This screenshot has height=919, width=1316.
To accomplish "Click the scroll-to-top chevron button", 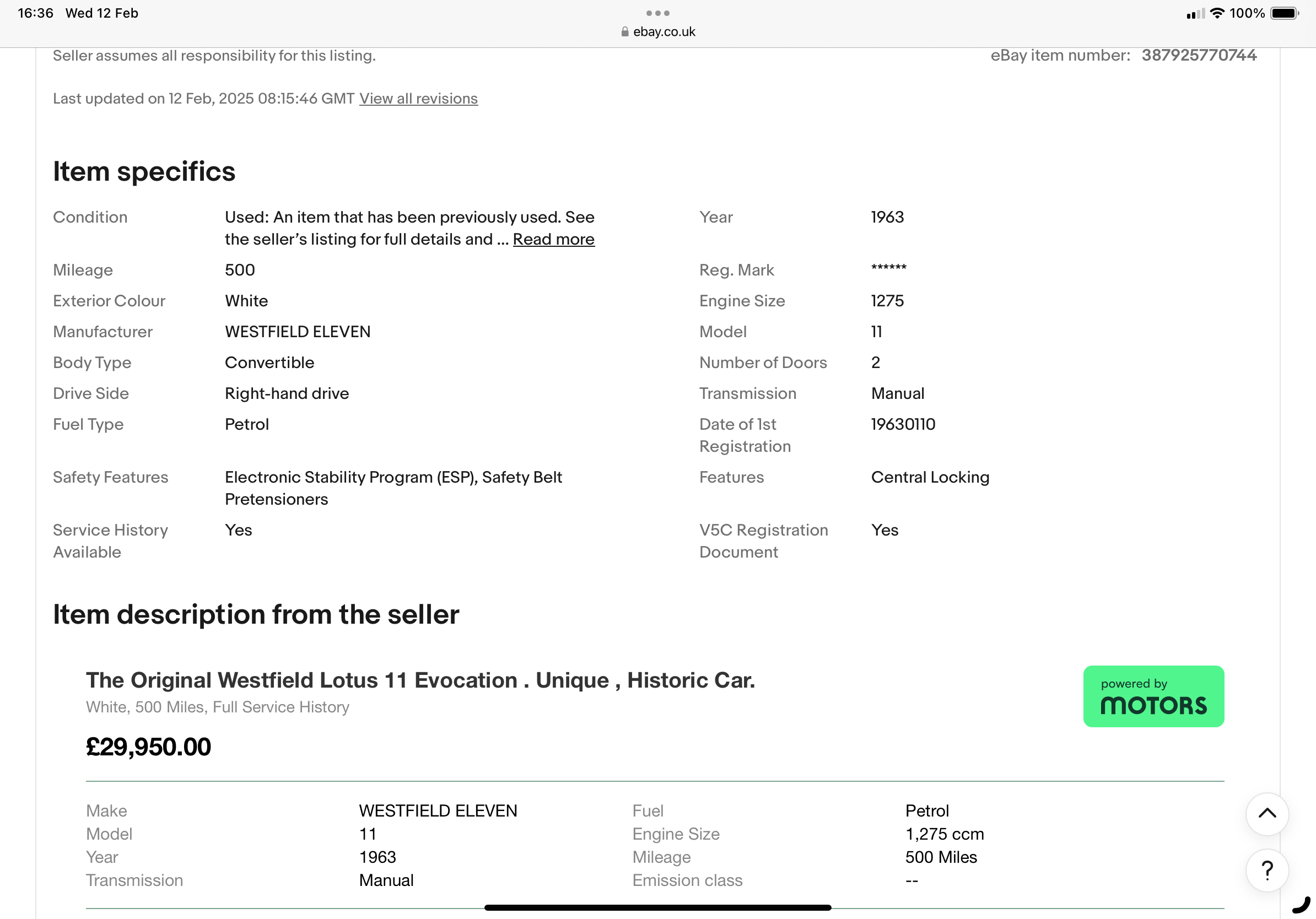I will tap(1267, 813).
